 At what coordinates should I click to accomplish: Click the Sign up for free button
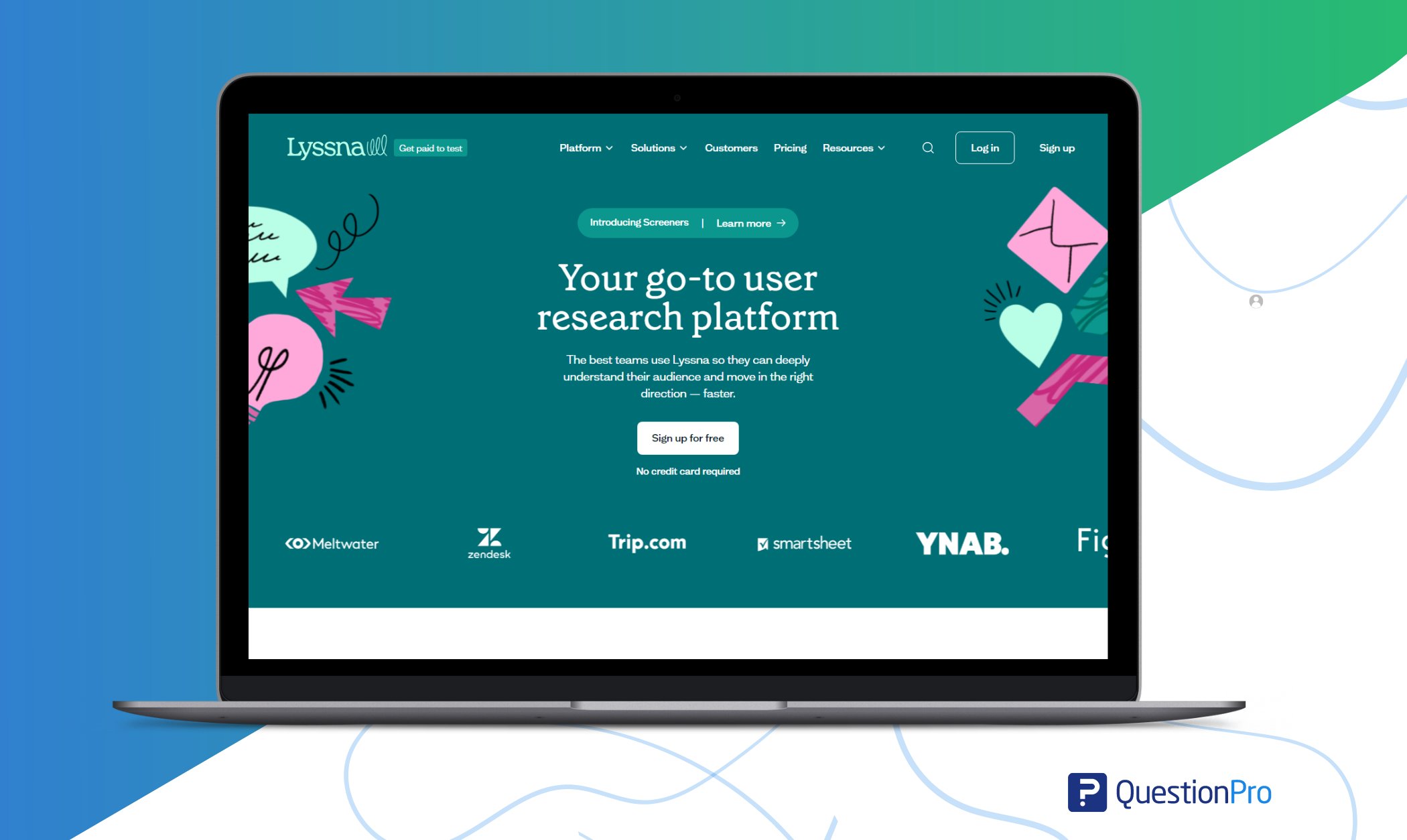[688, 437]
